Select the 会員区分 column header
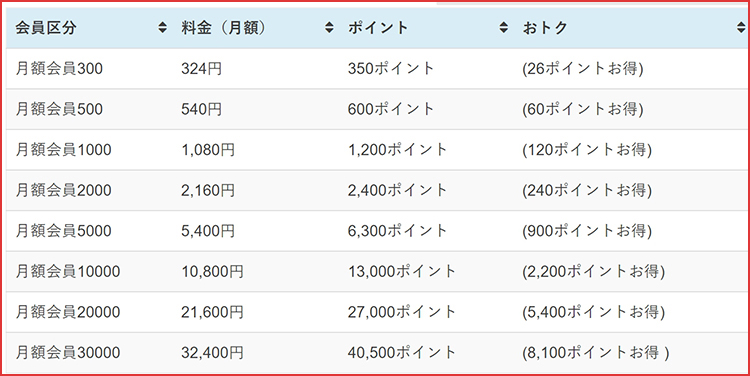This screenshot has width=750, height=376. click(x=45, y=28)
